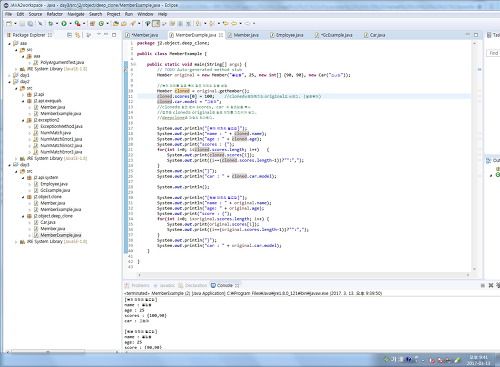Click the editor horizontal scrollbar
Viewport: 500px width, 367px height.
303,275
